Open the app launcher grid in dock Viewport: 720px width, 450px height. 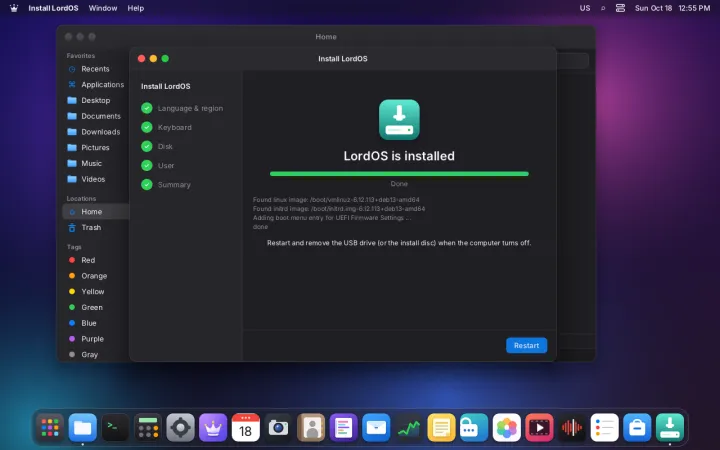[x=50, y=428]
